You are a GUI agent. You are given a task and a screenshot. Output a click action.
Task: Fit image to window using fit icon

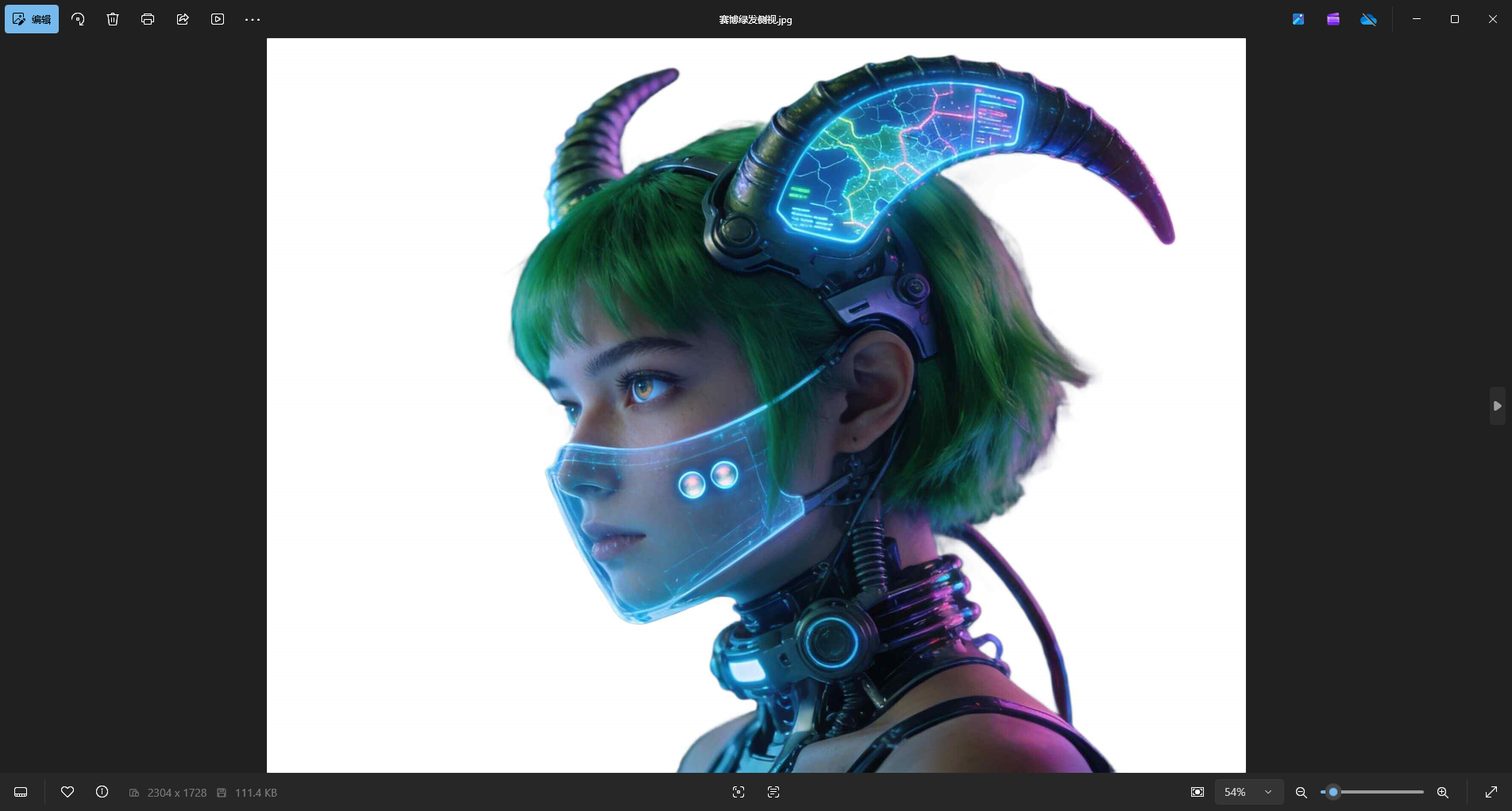tap(1198, 792)
